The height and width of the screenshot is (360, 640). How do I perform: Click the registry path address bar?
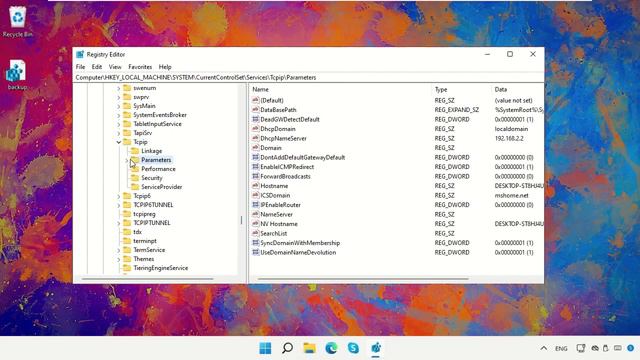coord(309,78)
